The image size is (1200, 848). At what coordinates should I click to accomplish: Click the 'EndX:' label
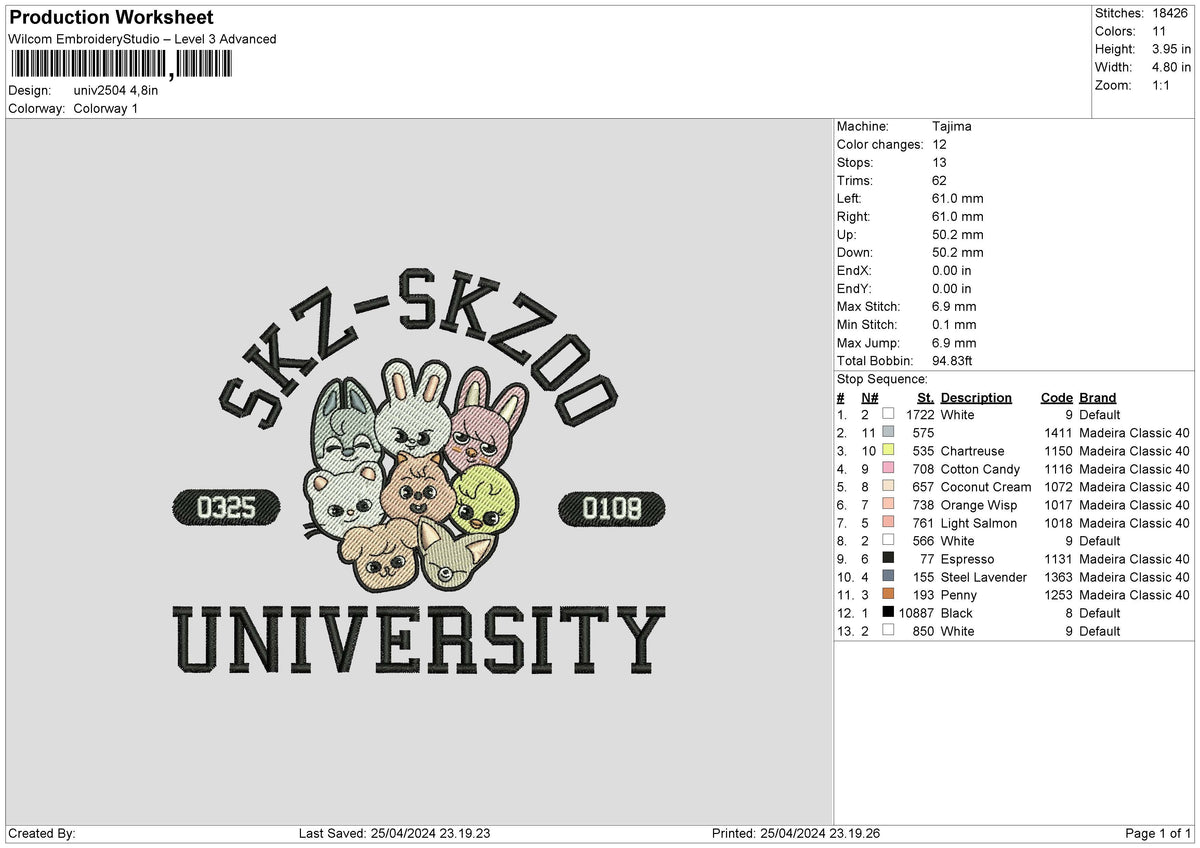coord(855,270)
